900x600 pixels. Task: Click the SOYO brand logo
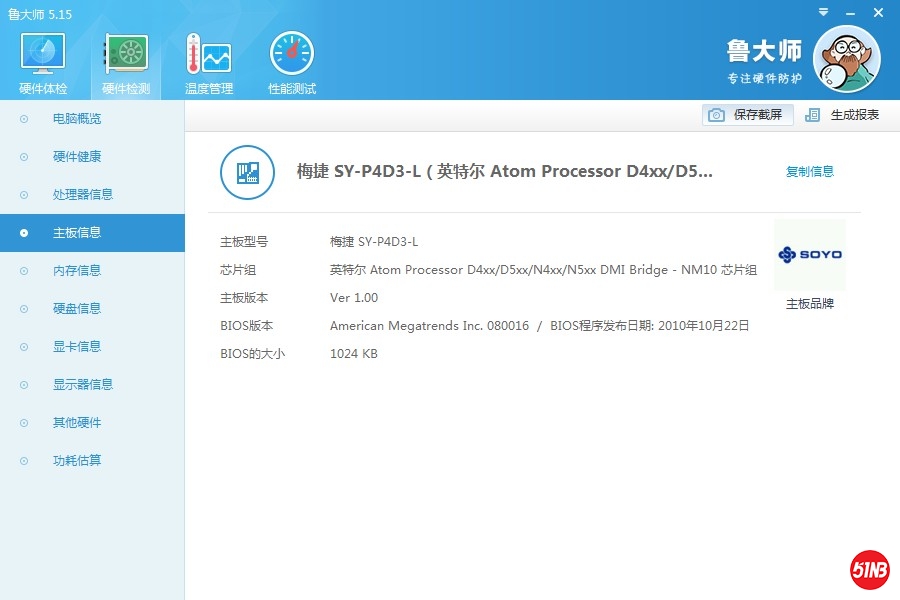click(809, 255)
